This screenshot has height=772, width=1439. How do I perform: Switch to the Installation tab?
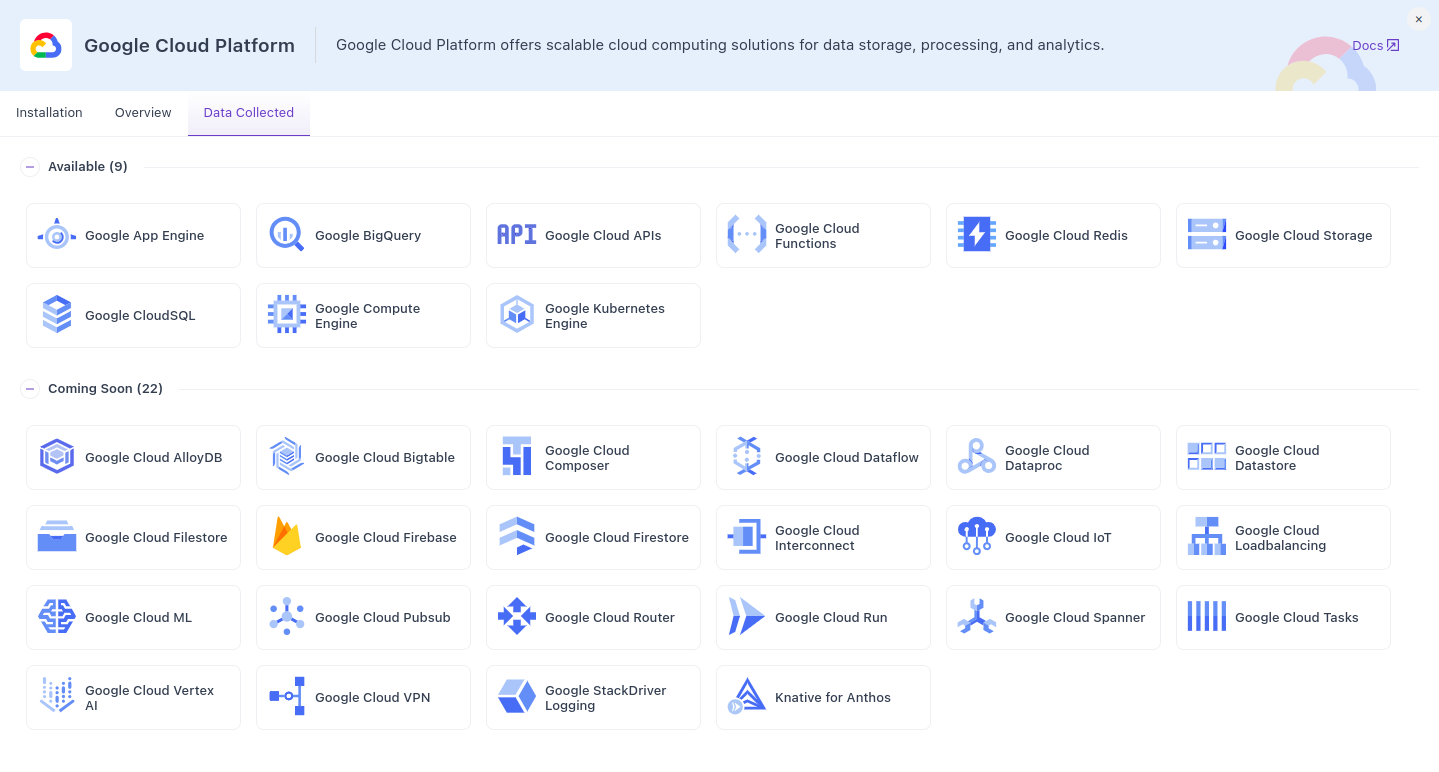coord(48,112)
